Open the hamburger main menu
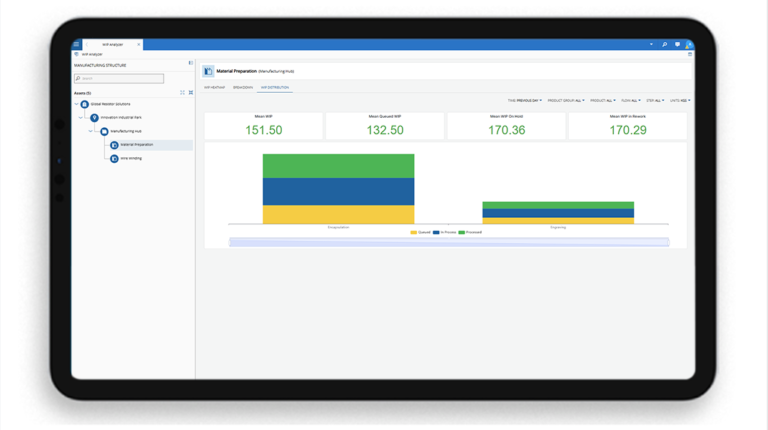768x430 pixels. coord(76,45)
